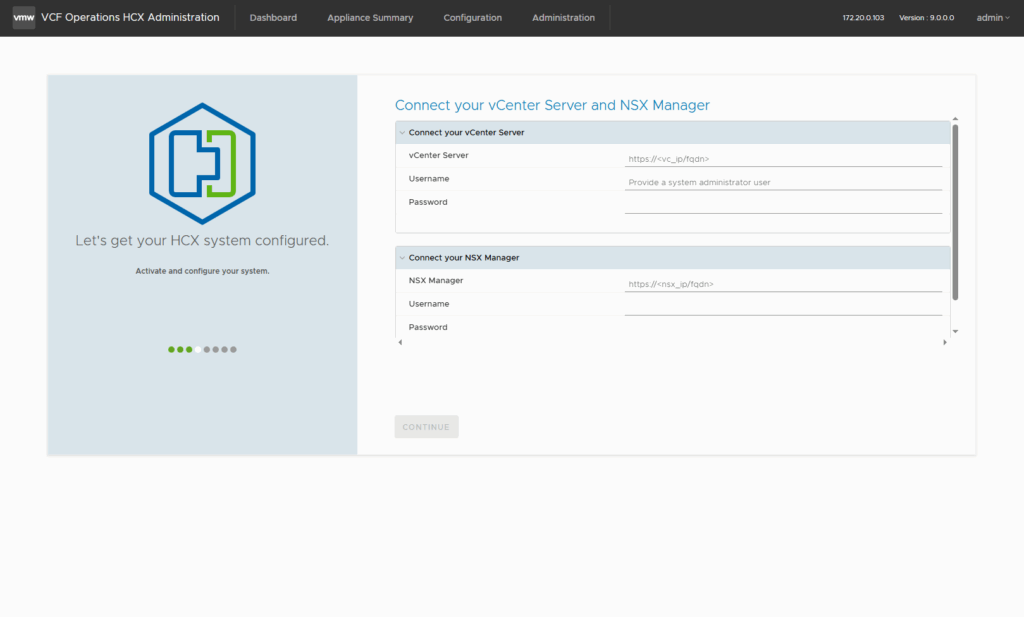1024x617 pixels.
Task: Open the admin user dropdown
Action: 992,18
